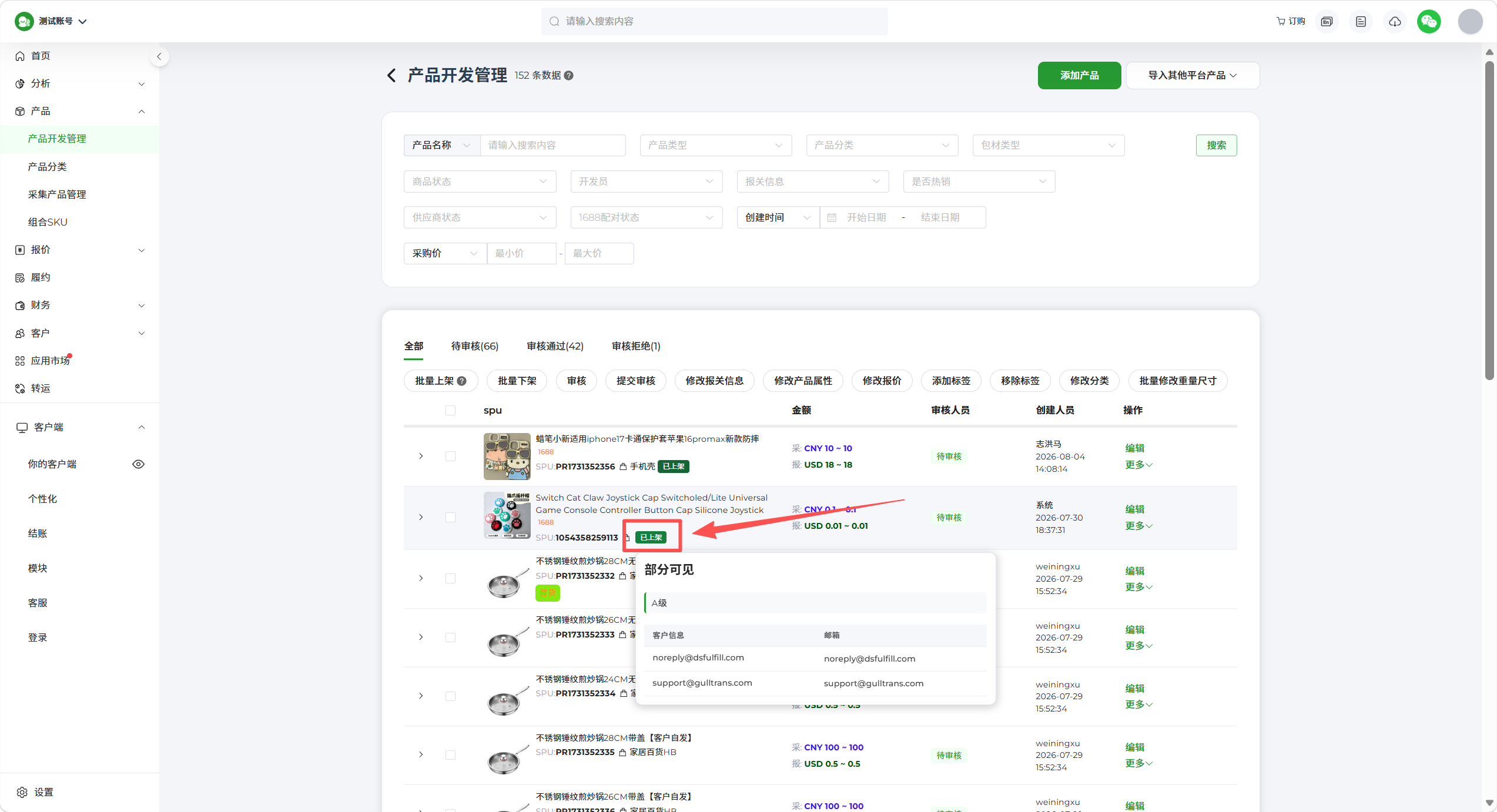Image resolution: width=1497 pixels, height=812 pixels.
Task: Open 设置 gear icon in the sidebar
Action: (x=22, y=792)
